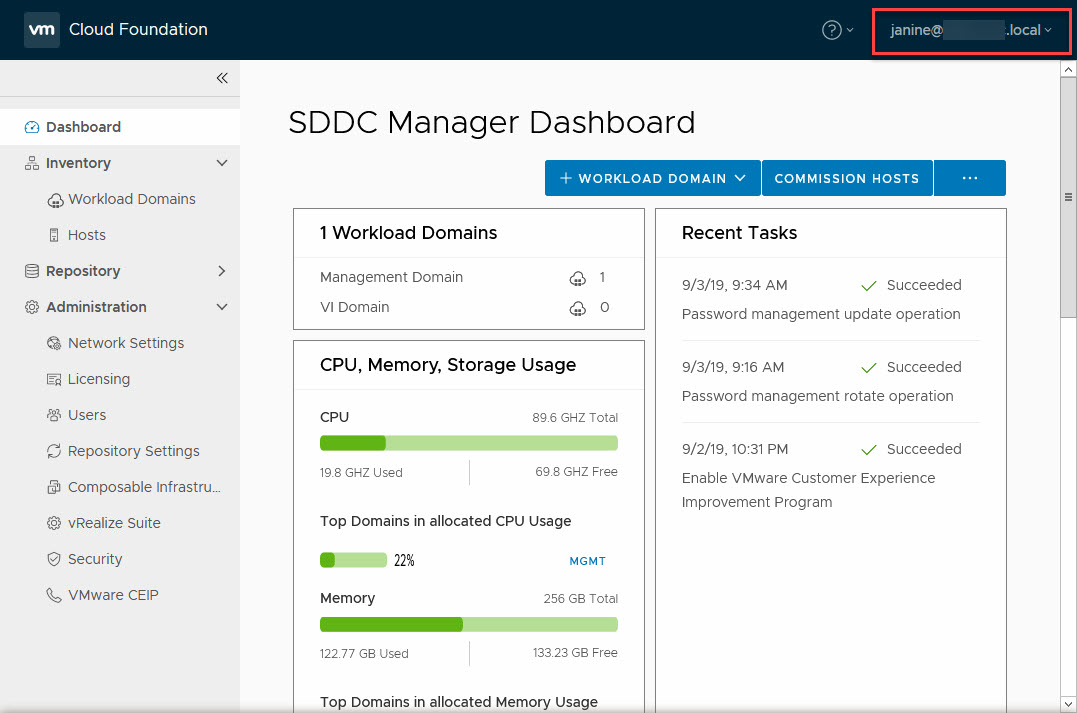This screenshot has width=1077, height=713.
Task: Click the 89.6 GHZ Total value
Action: tap(575, 418)
